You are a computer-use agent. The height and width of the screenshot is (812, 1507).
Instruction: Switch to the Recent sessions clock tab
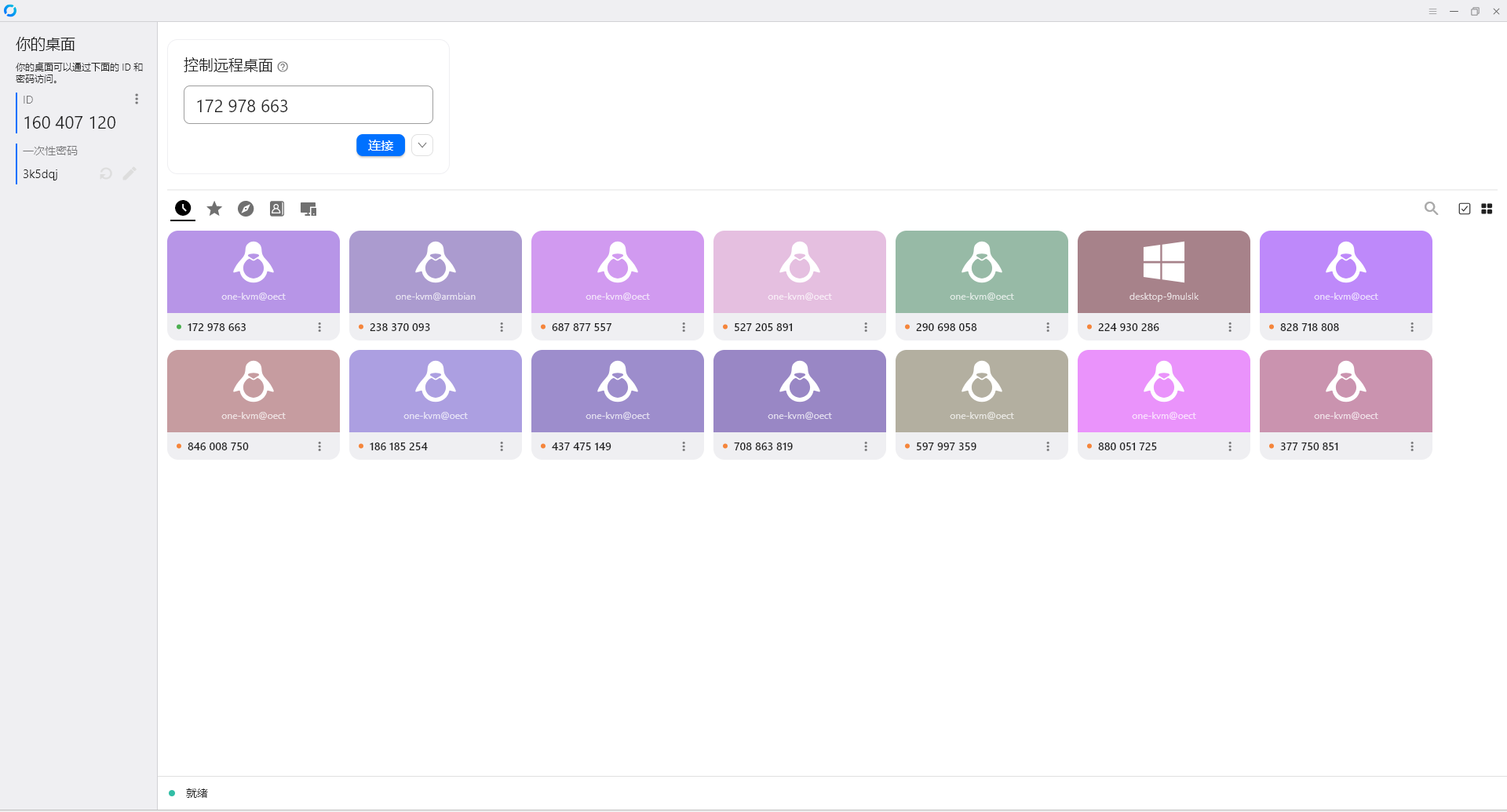point(183,209)
